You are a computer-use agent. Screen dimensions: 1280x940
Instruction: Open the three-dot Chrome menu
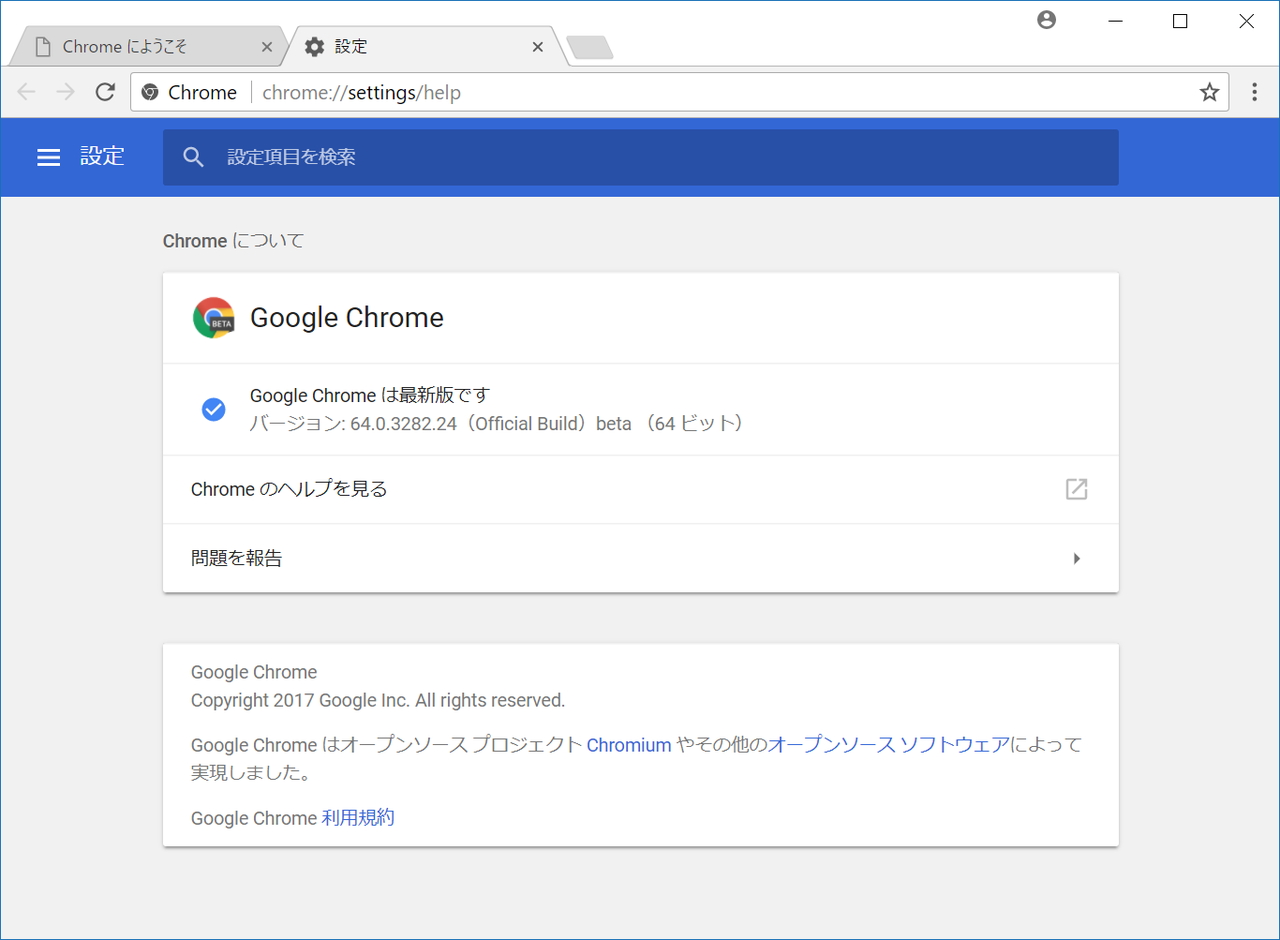click(x=1254, y=91)
